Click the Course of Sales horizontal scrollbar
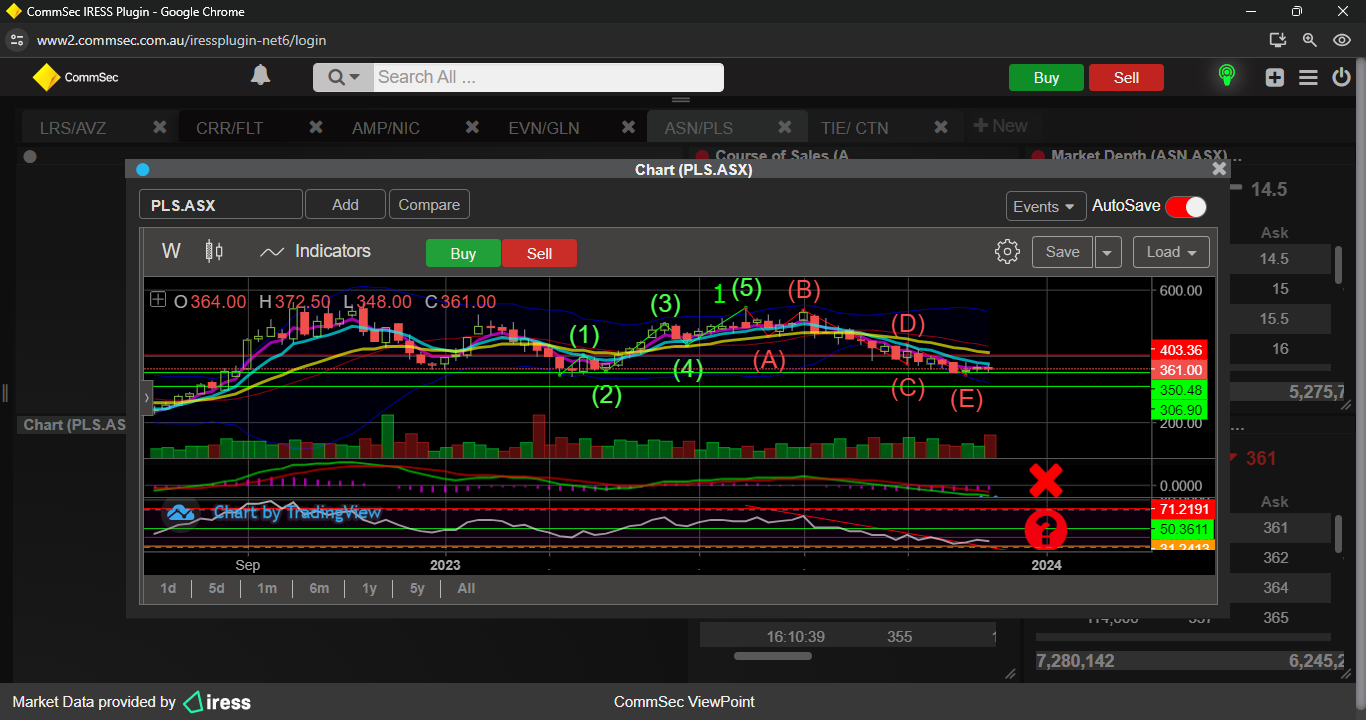Image resolution: width=1366 pixels, height=720 pixels. [772, 656]
